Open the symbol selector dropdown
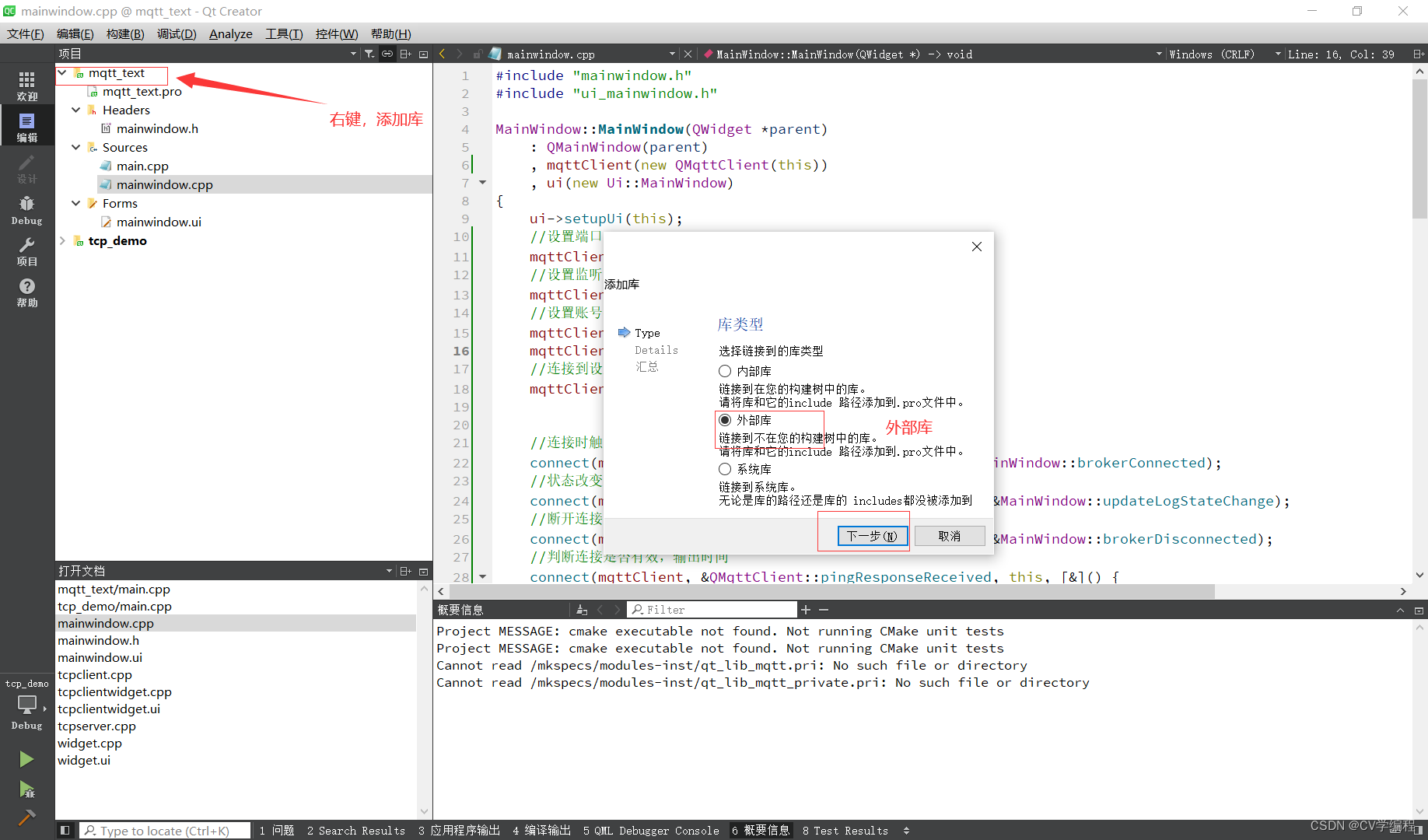 (1159, 54)
